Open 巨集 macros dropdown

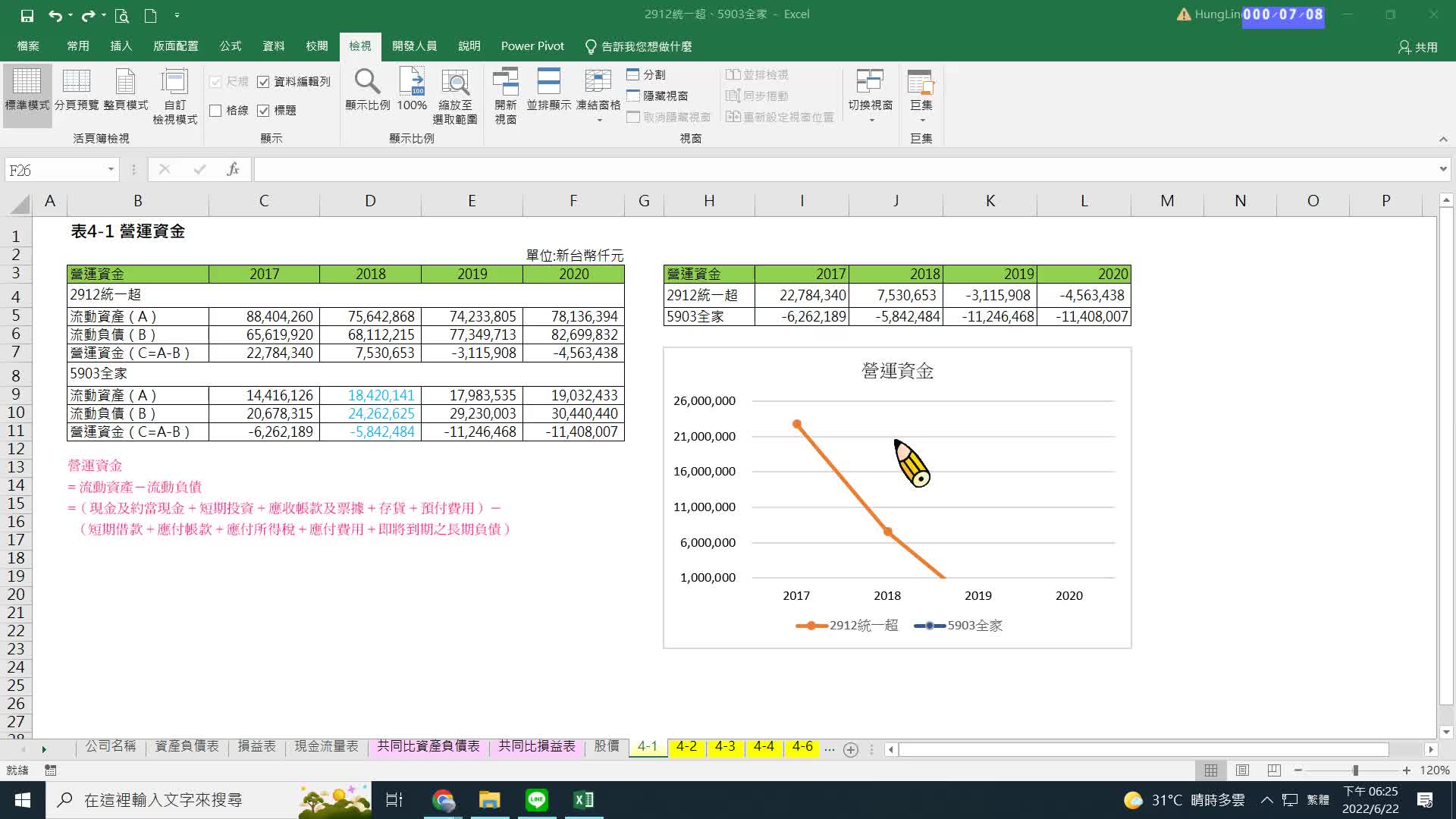point(921,95)
